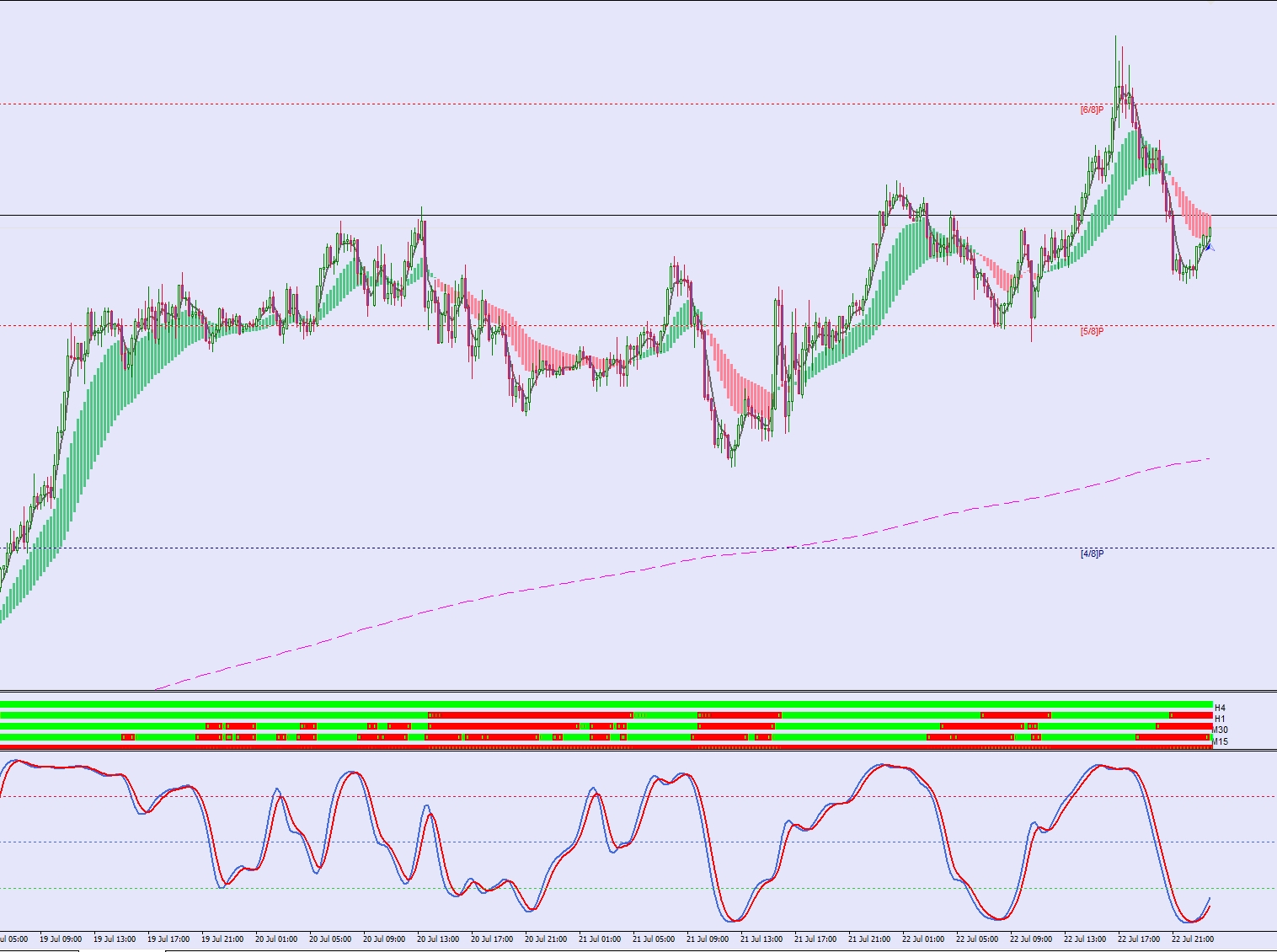Image resolution: width=1277 pixels, height=952 pixels.
Task: Click the H1 trend row label
Action: (1220, 719)
